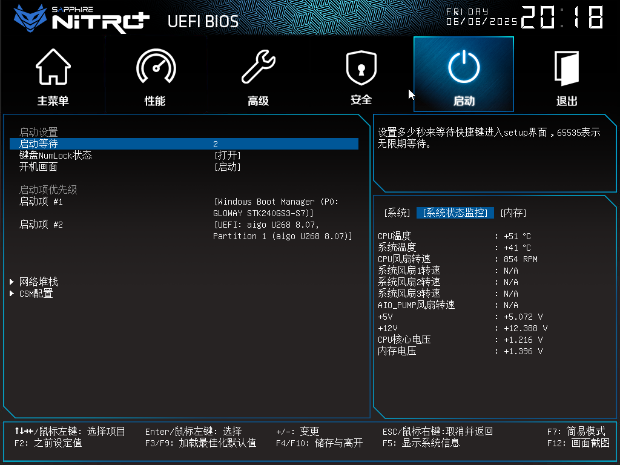The image size is (620, 465).
Task: Select the 启动项 #1 label
Action: [41, 201]
